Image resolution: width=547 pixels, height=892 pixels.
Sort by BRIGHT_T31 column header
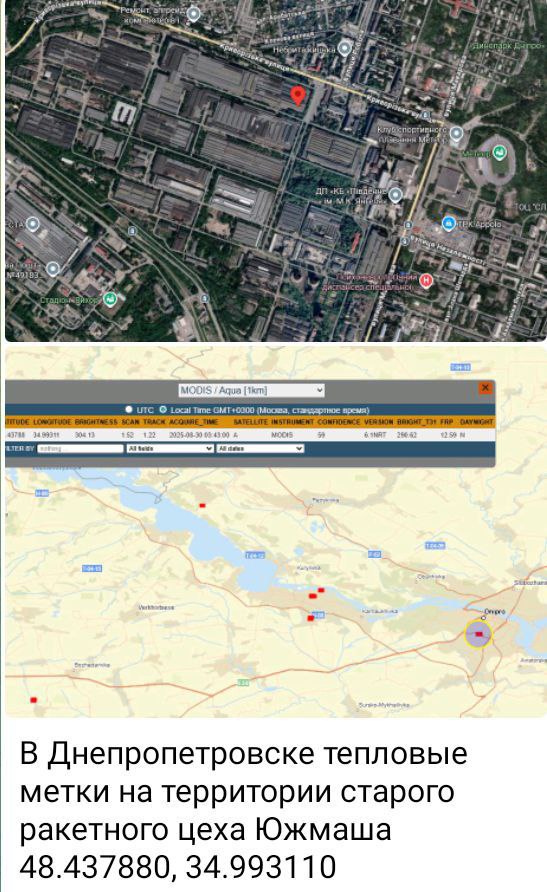point(416,422)
